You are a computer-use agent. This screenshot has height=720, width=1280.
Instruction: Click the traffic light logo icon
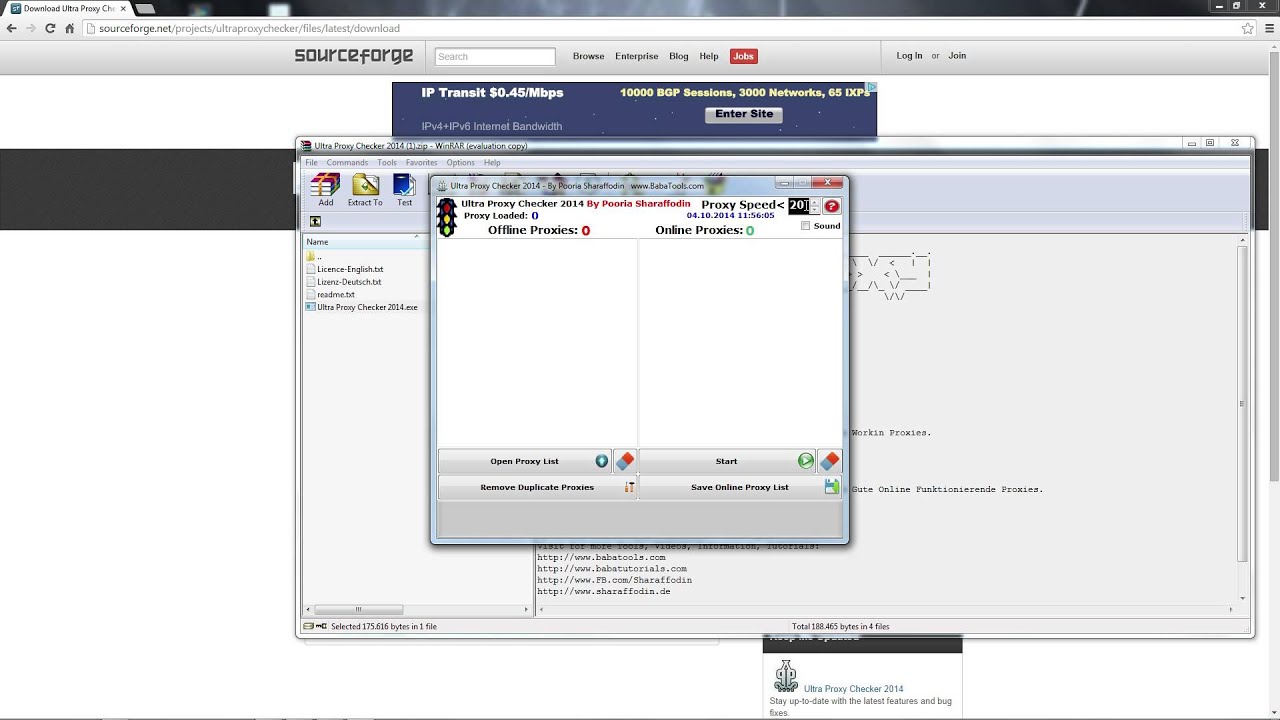coord(446,217)
